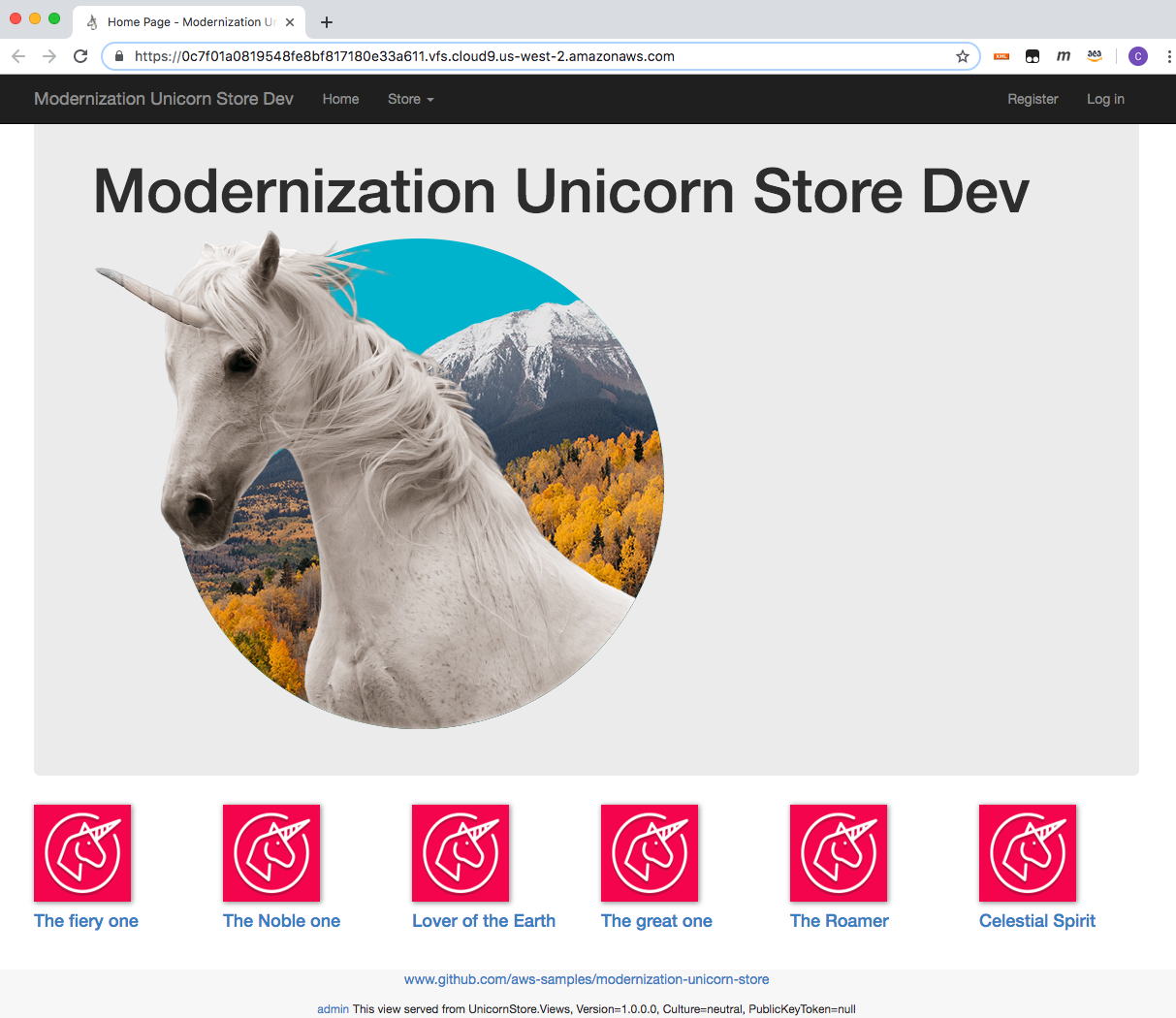Bookmark this page with the star icon

pyautogui.click(x=963, y=56)
